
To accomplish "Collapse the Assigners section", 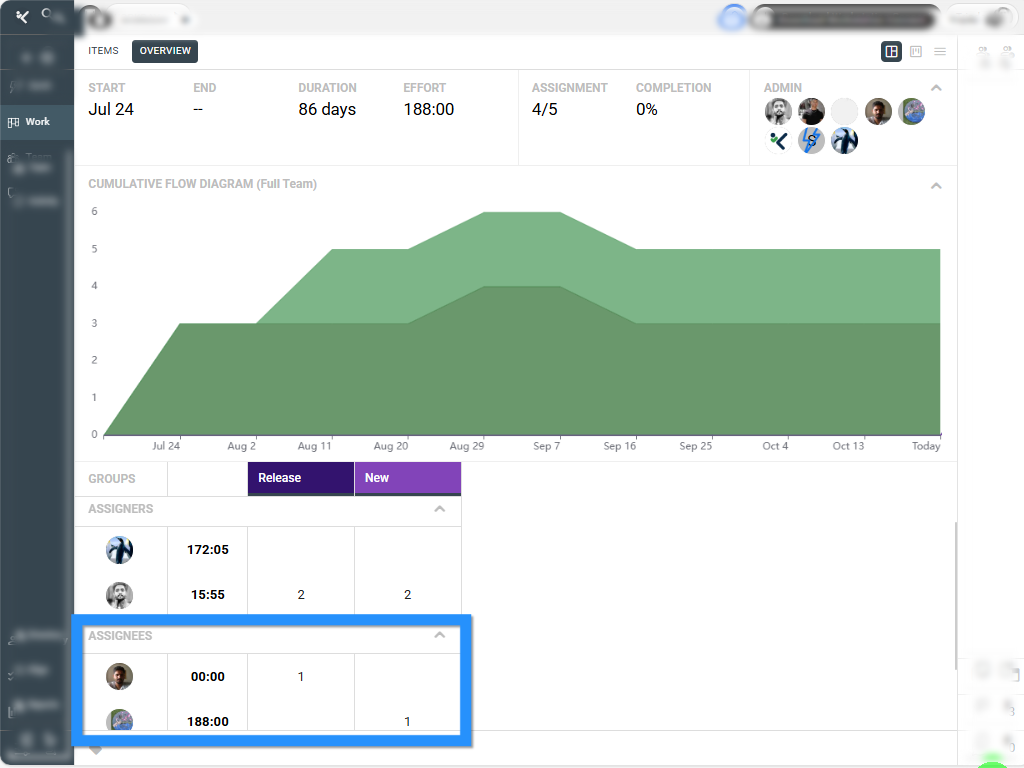I will (439, 509).
